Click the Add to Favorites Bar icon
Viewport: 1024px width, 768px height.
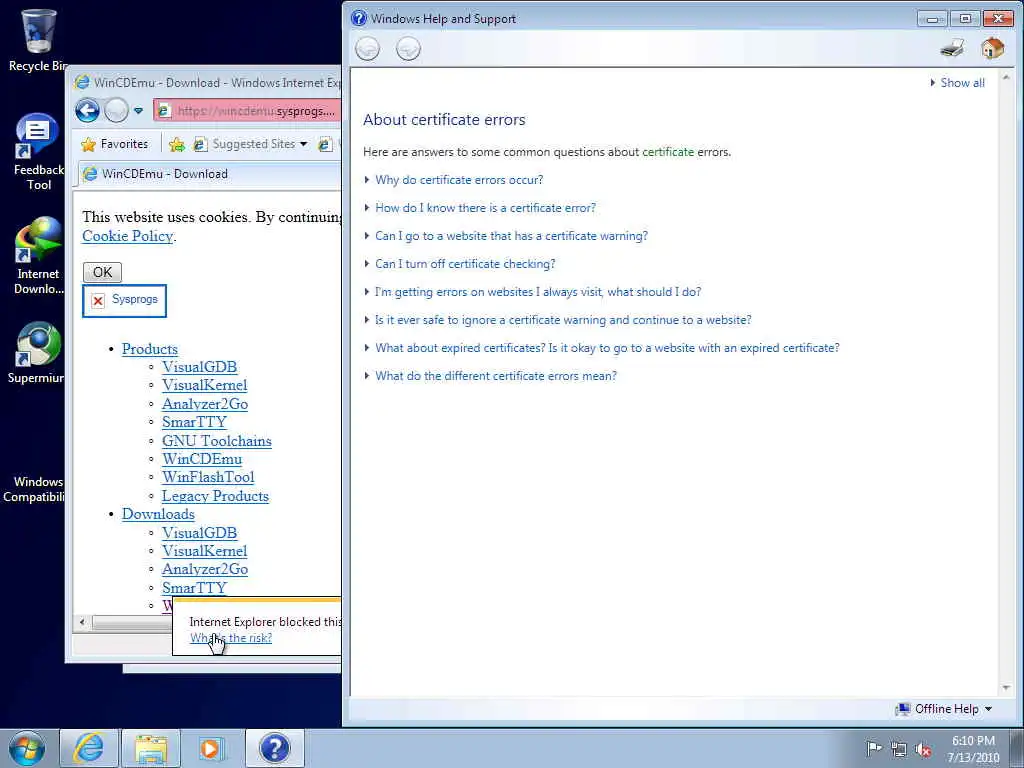pos(176,144)
